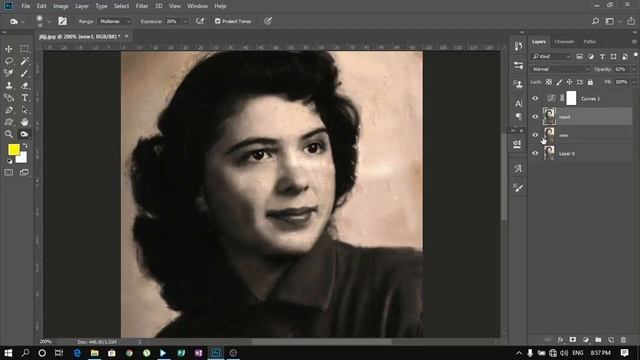640x360 pixels.
Task: Select the Clone Stamp tool
Action: coord(9,86)
